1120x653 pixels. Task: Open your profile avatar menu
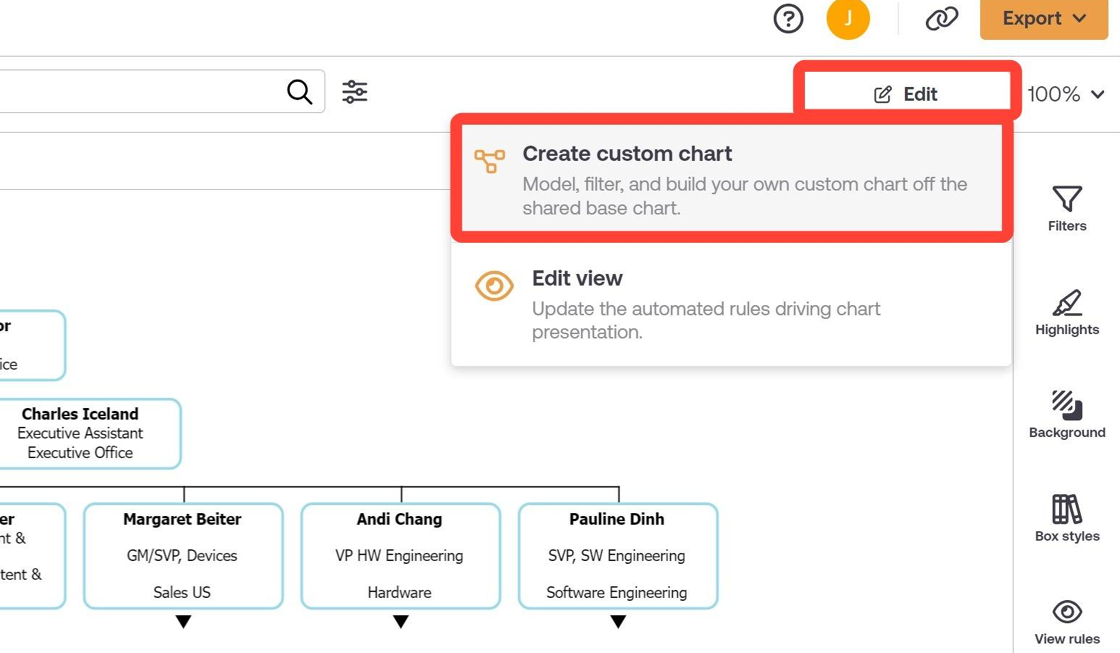click(x=849, y=19)
